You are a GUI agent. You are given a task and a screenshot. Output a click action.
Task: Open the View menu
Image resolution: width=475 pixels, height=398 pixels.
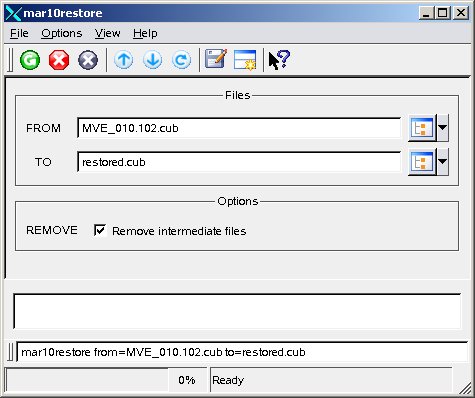tap(107, 33)
